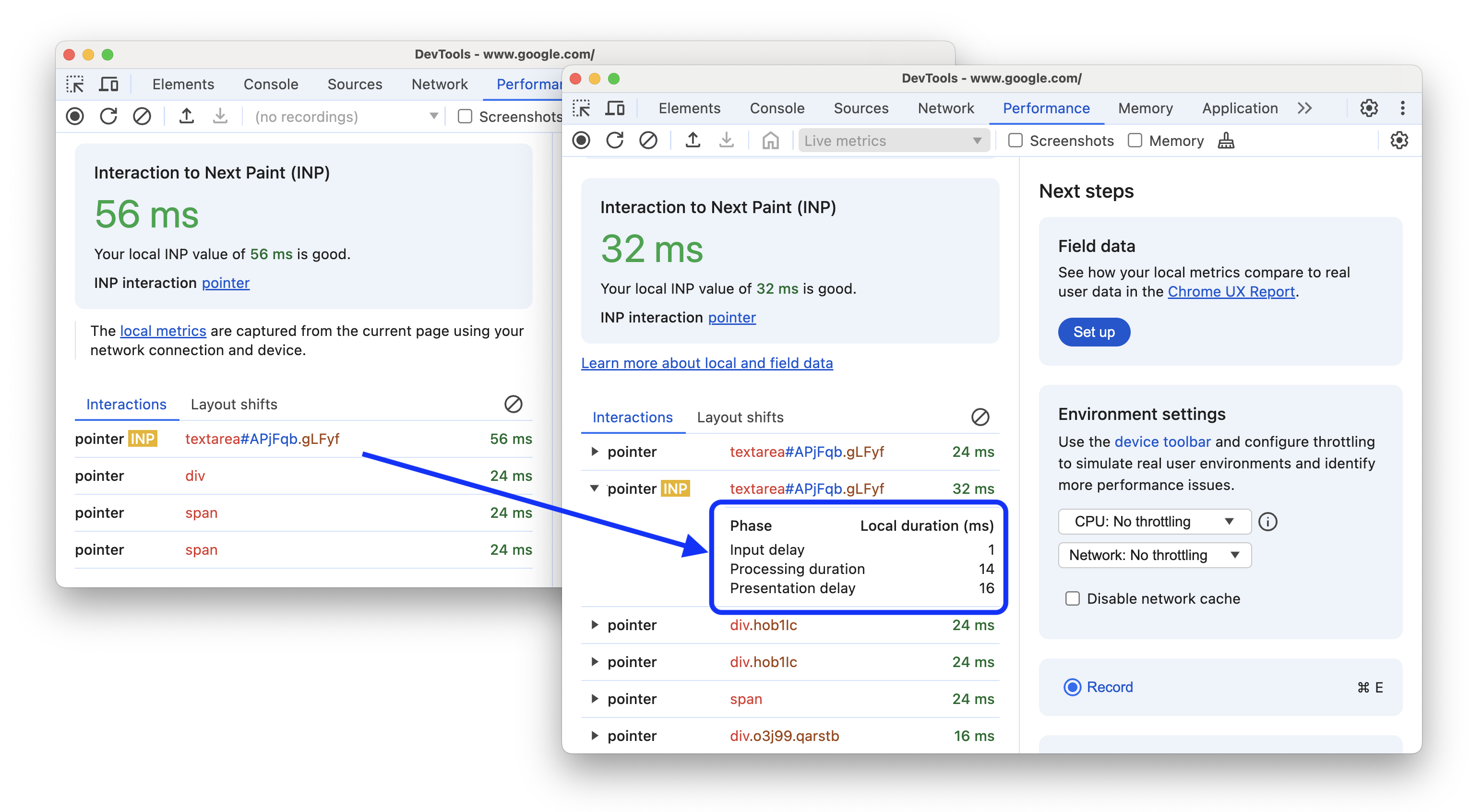The image size is (1482, 812).
Task: Click the reload/refresh performance icon
Action: tap(613, 141)
